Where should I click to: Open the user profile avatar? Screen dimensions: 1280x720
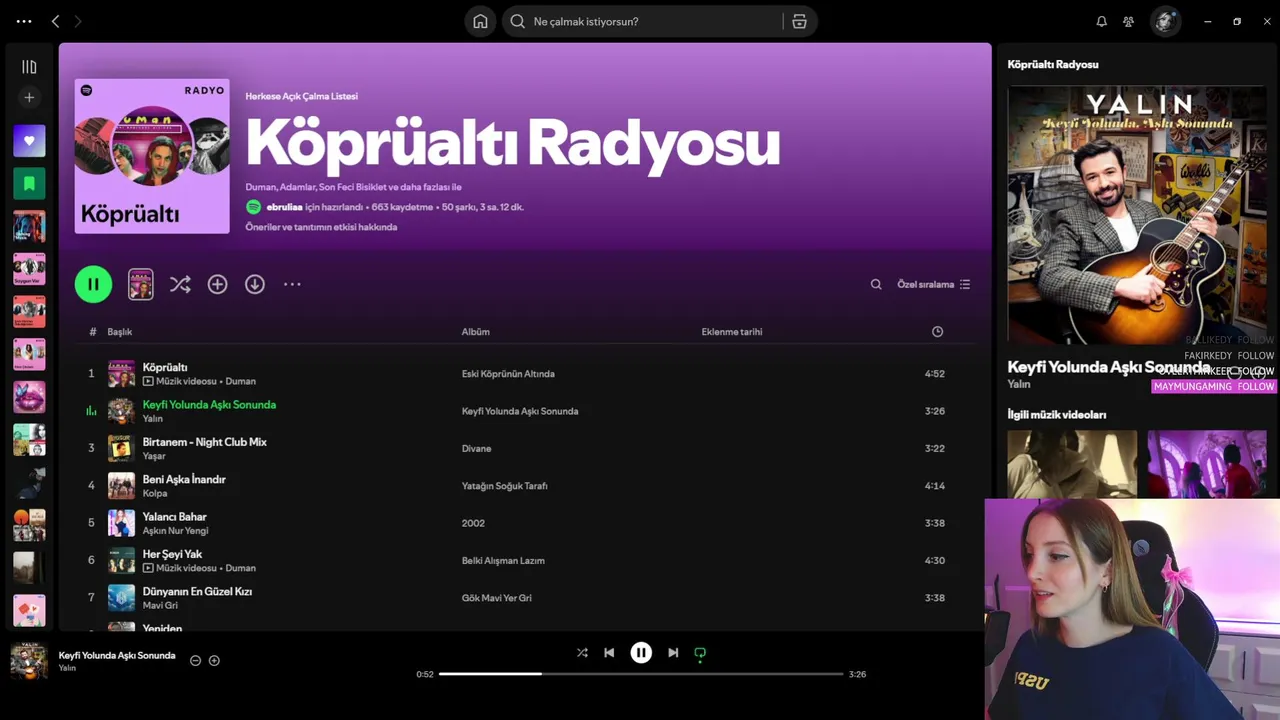(1165, 21)
